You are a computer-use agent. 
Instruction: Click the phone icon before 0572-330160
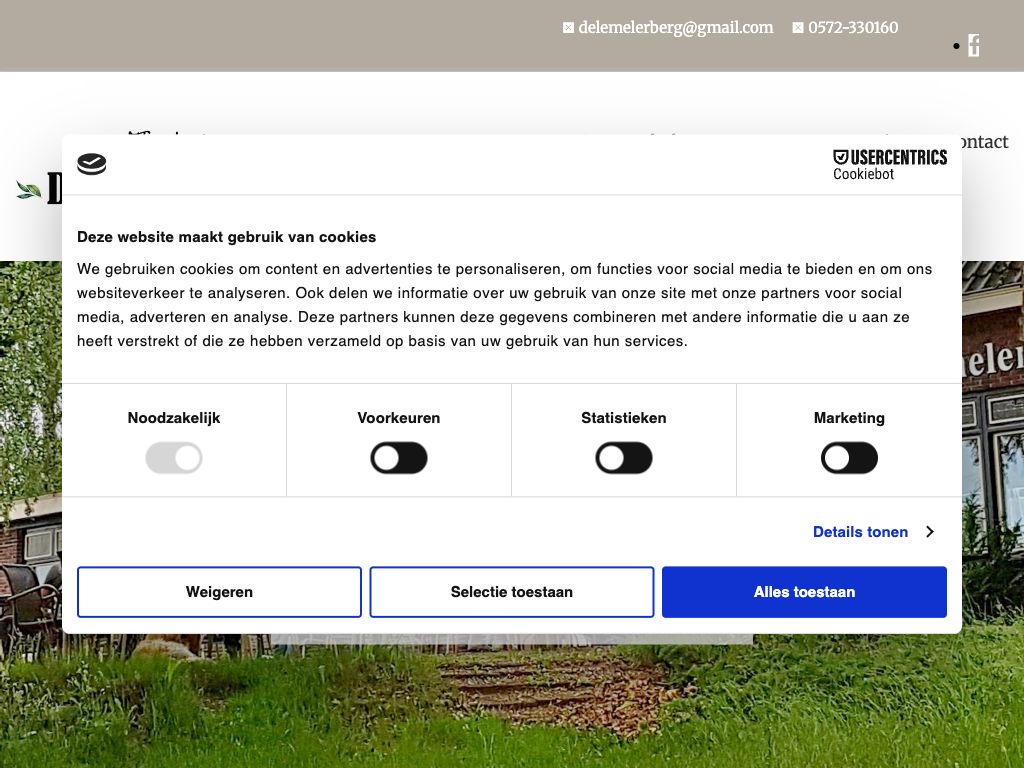[x=798, y=28]
